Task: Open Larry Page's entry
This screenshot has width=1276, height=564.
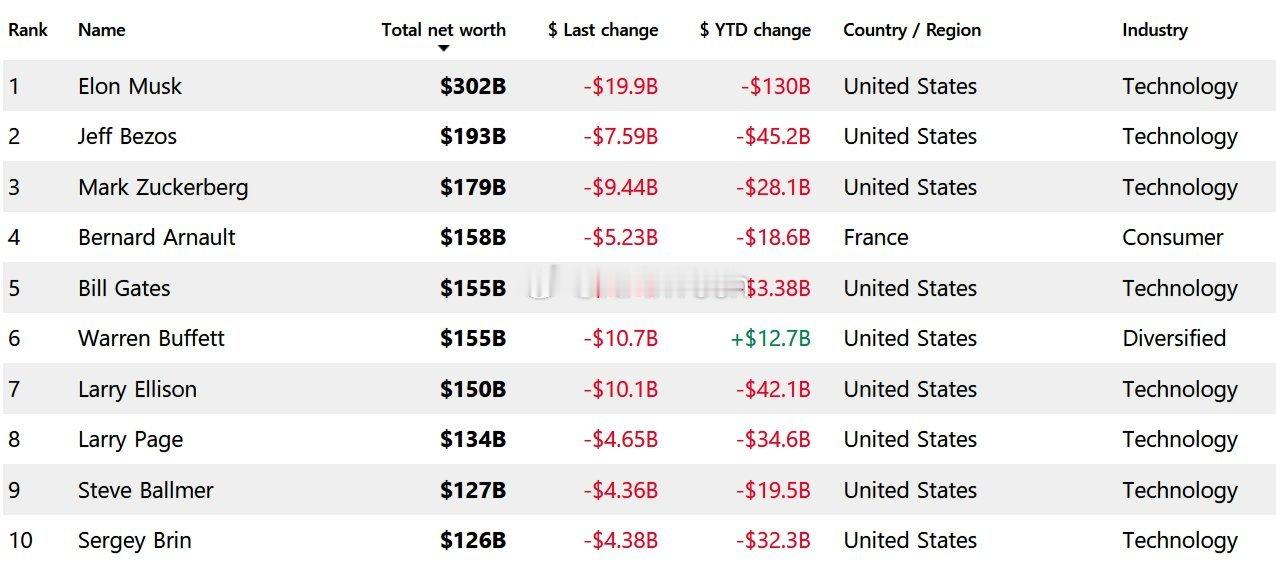Action: [x=130, y=439]
